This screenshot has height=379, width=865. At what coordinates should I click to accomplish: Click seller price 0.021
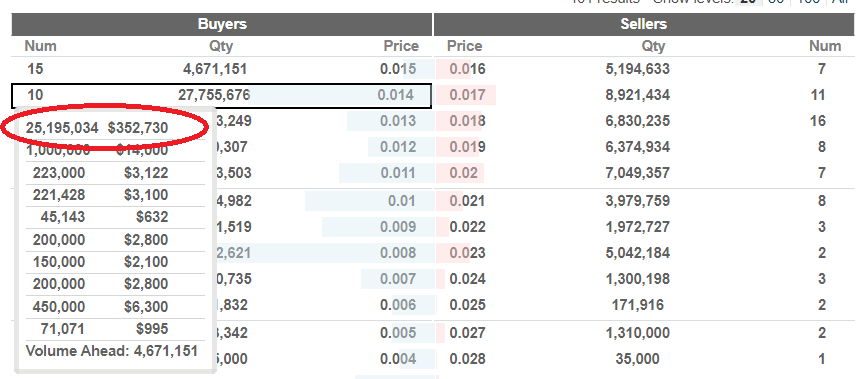[467, 200]
